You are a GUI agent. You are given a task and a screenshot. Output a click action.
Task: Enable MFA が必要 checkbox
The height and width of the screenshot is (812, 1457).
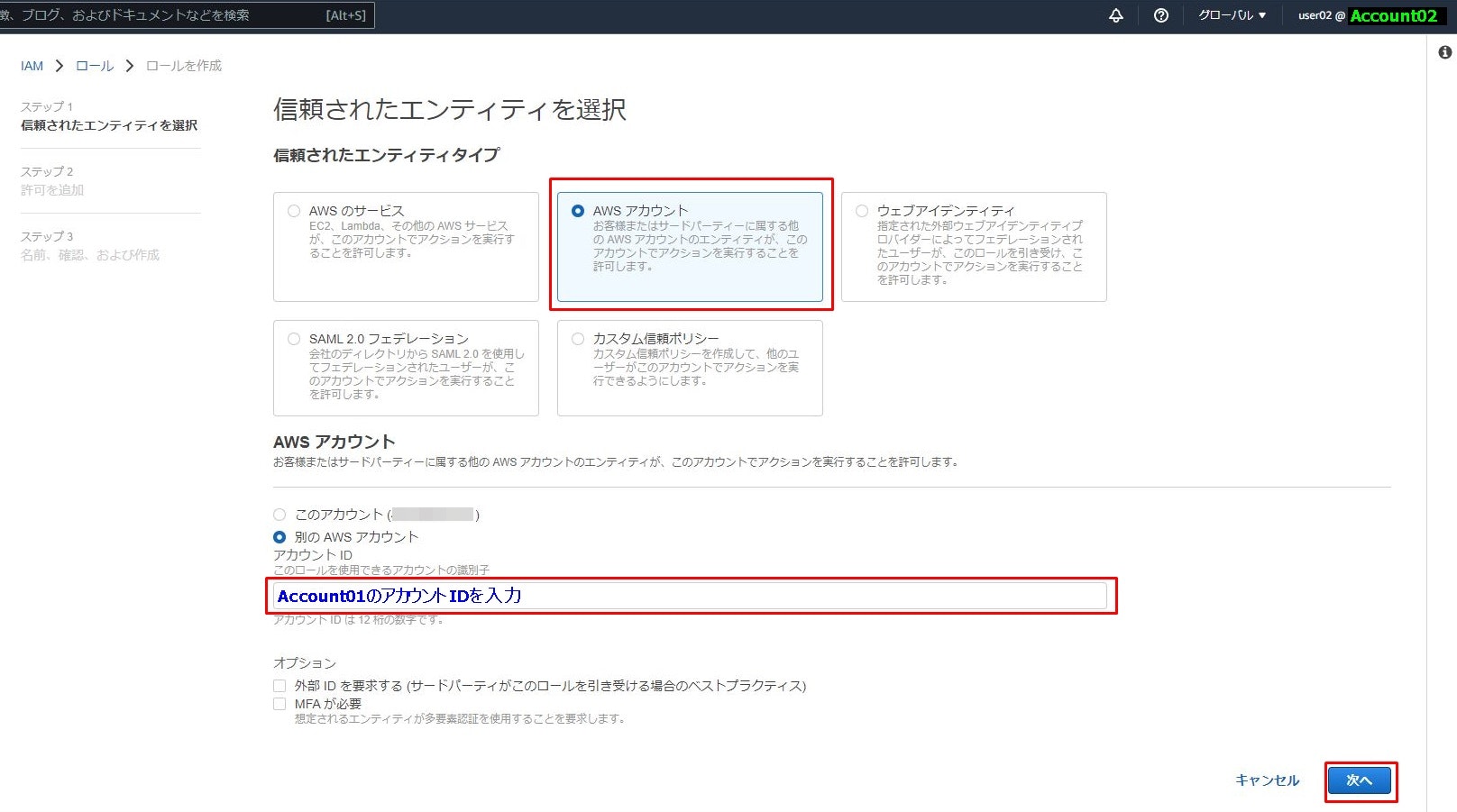point(279,704)
